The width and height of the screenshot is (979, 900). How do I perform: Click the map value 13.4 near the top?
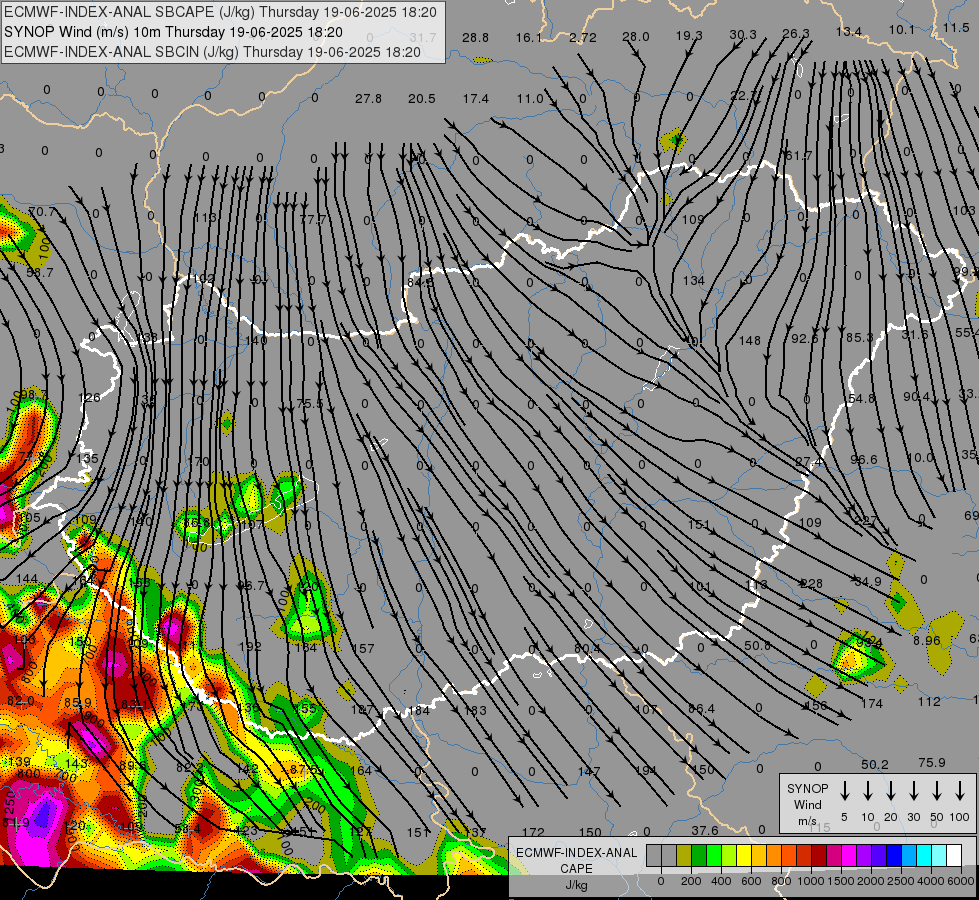coord(849,32)
